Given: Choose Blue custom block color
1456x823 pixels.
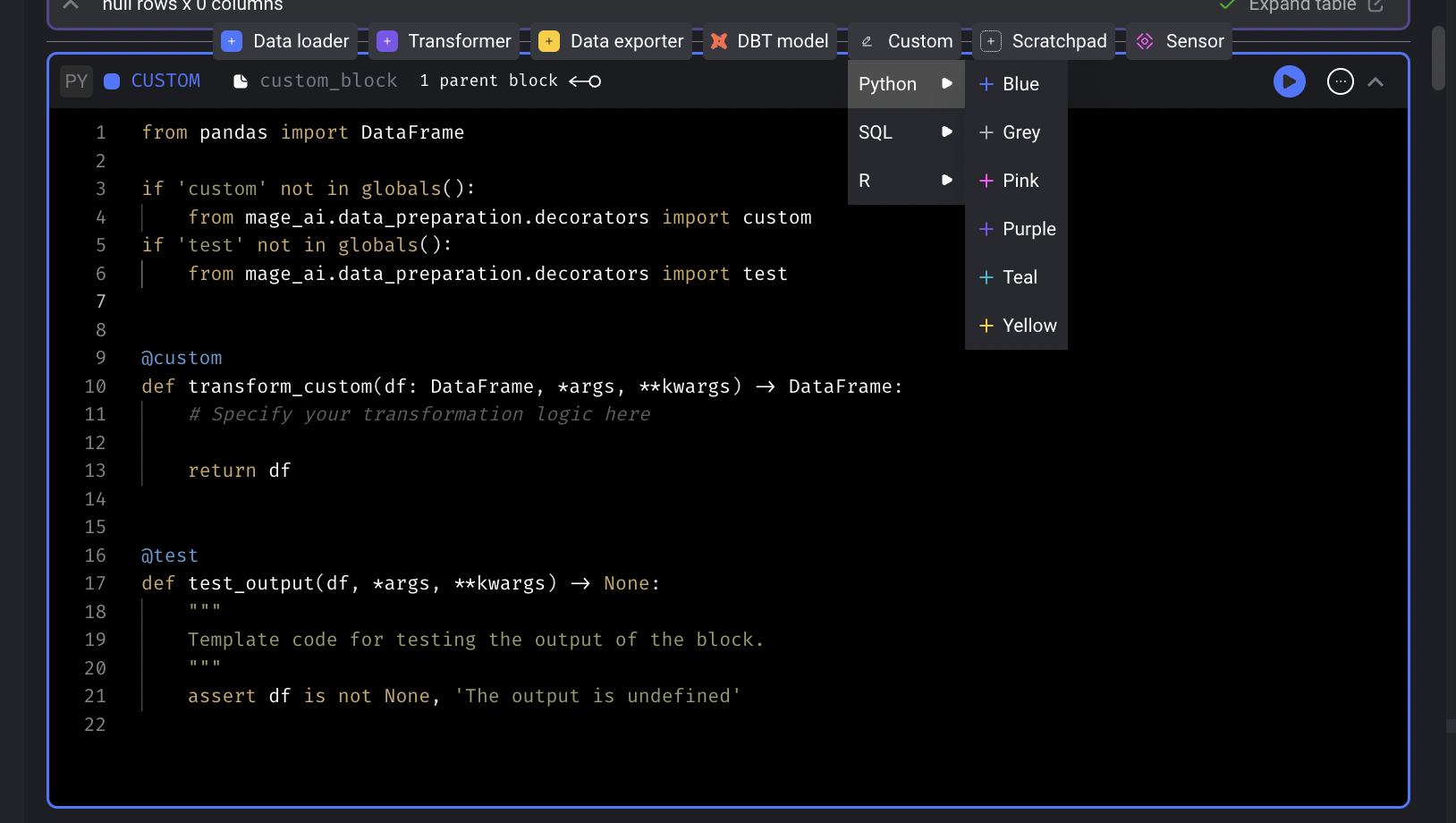Looking at the screenshot, I should pyautogui.click(x=1016, y=84).
